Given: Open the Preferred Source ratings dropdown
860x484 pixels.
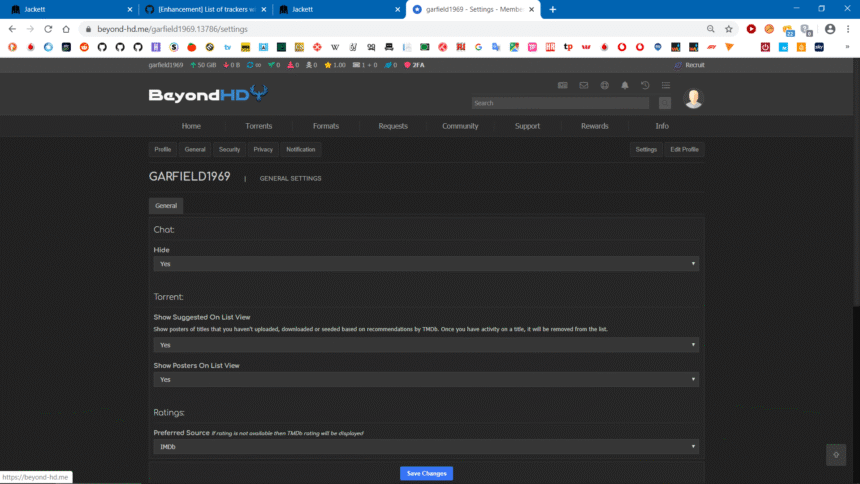Looking at the screenshot, I should [426, 447].
